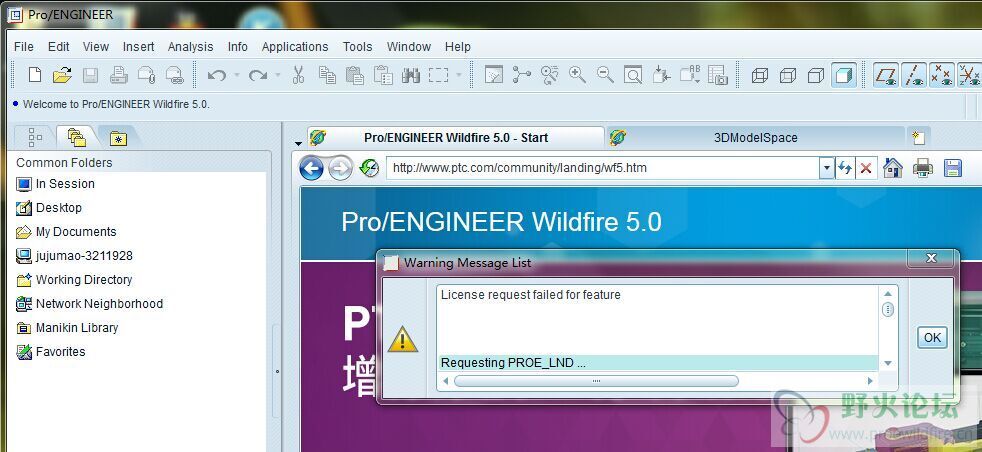Open the browser address history dropdown
Viewport: 982px width, 452px height.
coord(827,168)
